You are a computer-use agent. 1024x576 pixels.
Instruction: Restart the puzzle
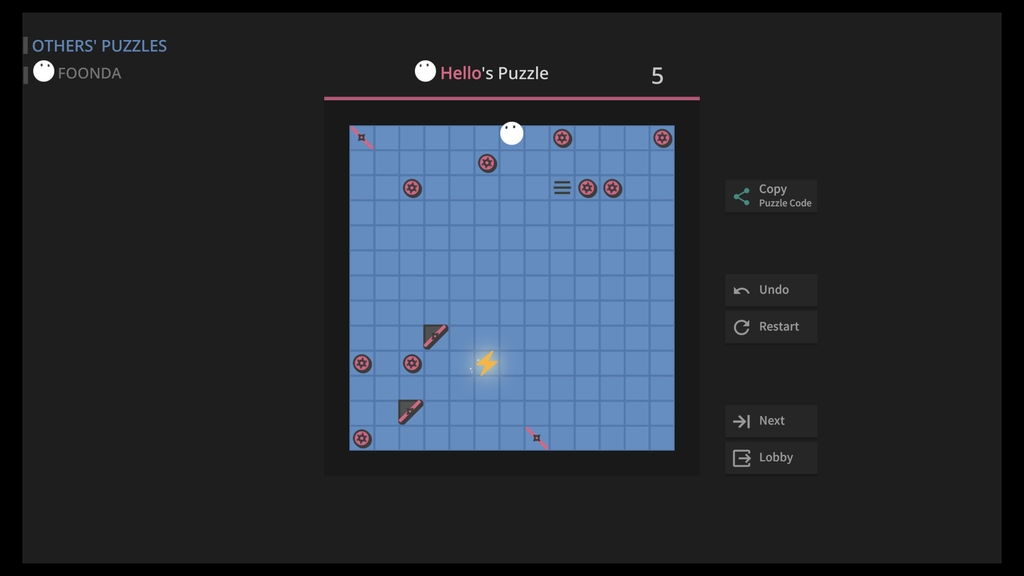(x=771, y=327)
